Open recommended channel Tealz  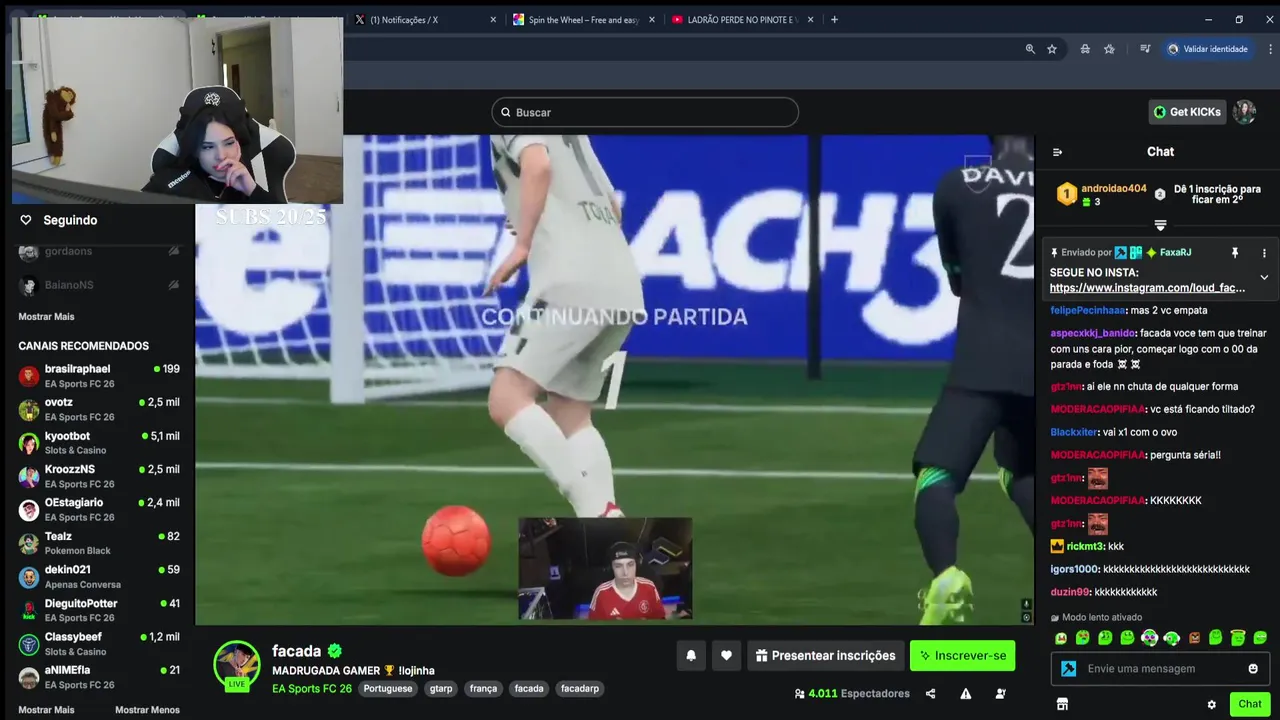pos(98,543)
